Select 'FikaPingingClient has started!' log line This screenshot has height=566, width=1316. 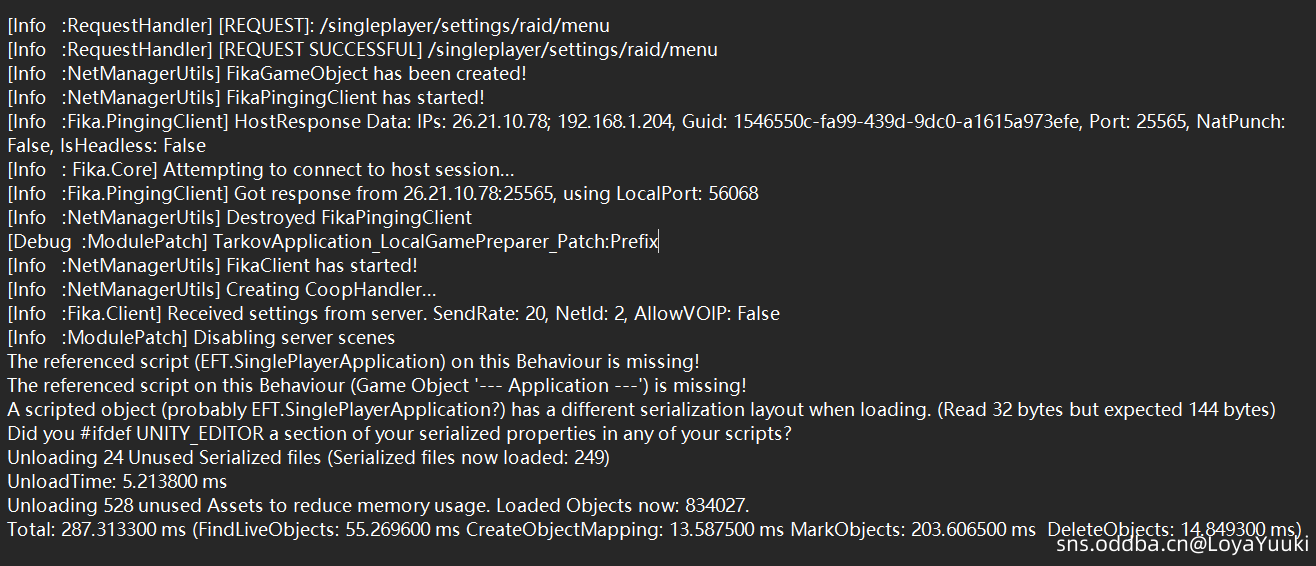[x=246, y=98]
